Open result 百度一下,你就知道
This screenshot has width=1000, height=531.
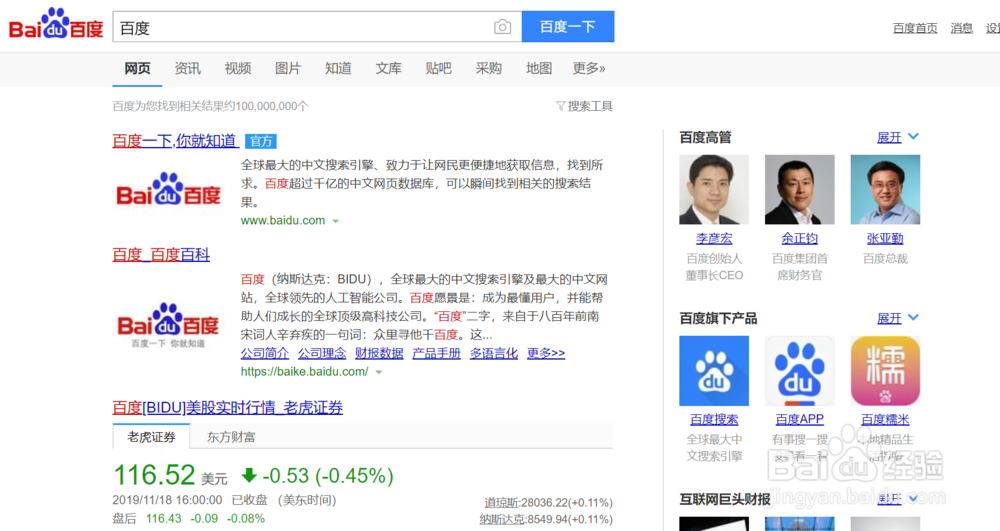[x=175, y=141]
